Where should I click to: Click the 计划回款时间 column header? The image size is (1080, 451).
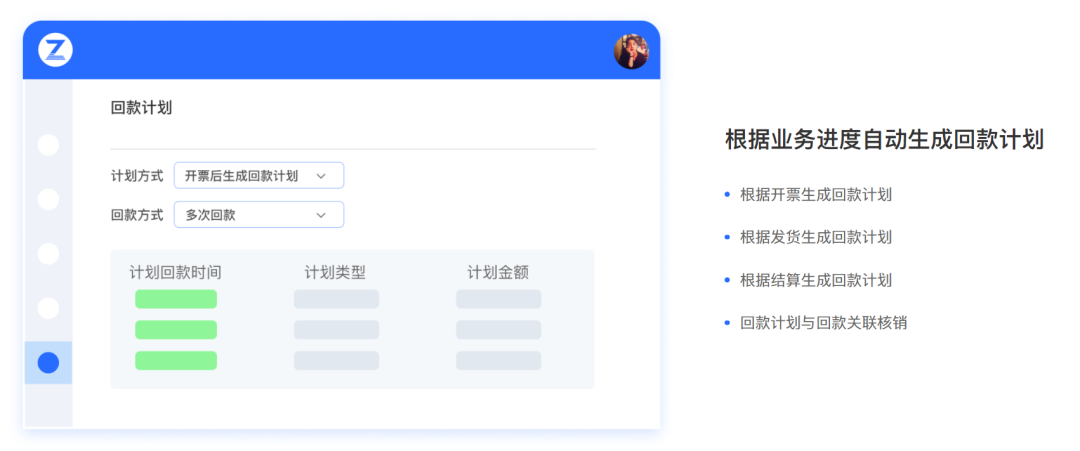pos(176,273)
